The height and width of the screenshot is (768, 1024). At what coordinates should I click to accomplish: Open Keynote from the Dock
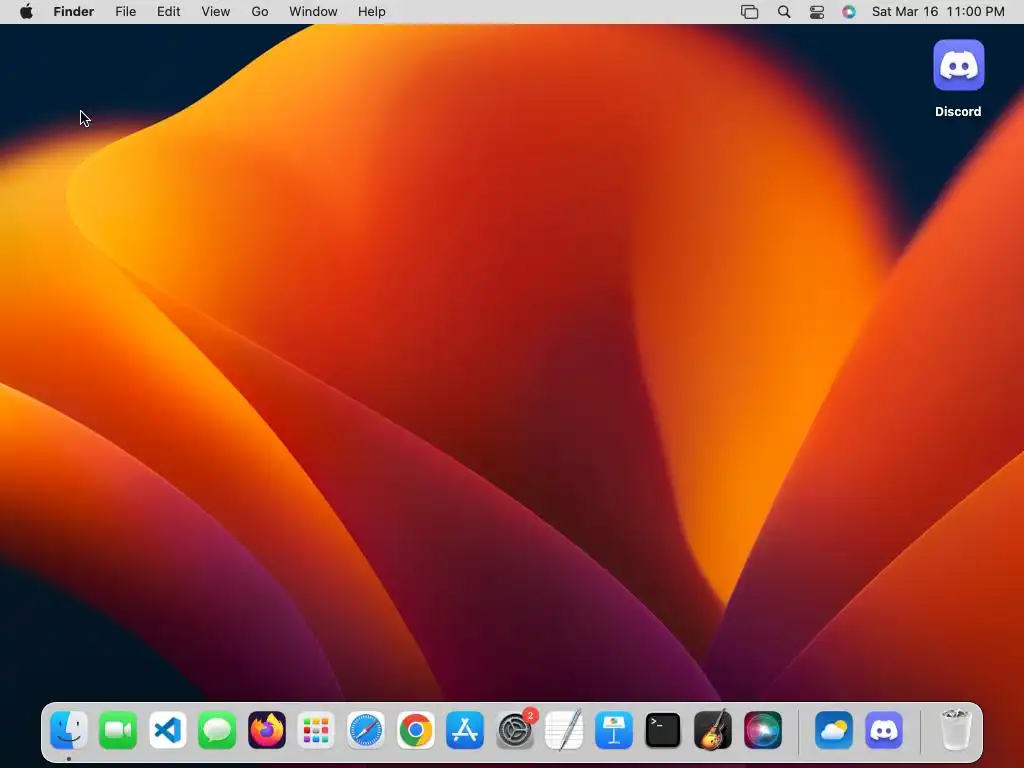613,729
